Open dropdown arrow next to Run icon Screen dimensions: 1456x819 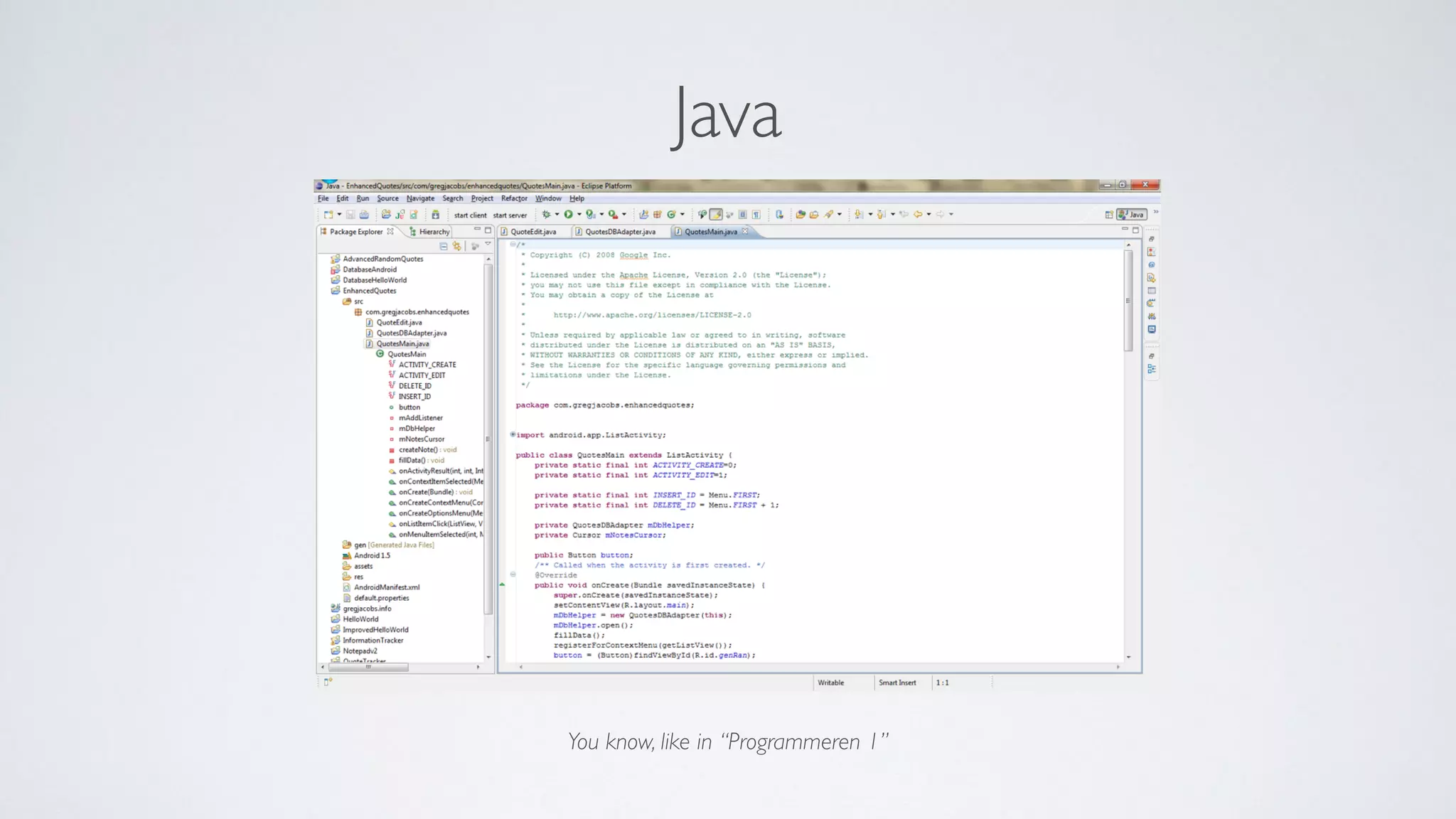tap(579, 214)
